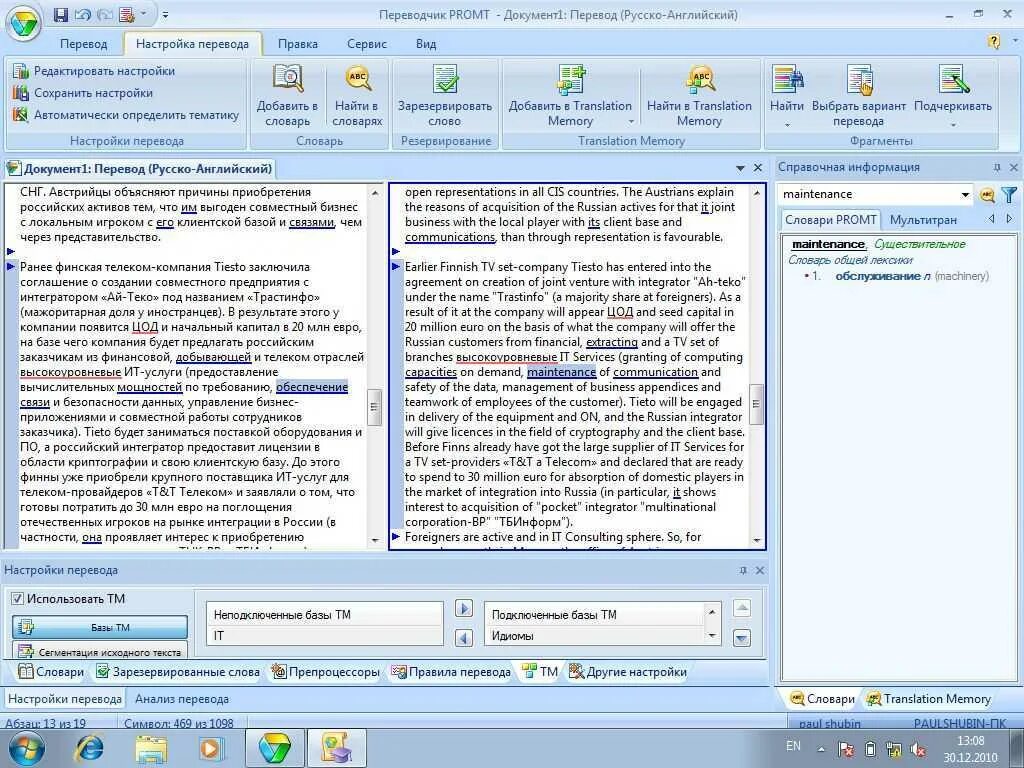Click the Базы ТМ button

[100, 628]
